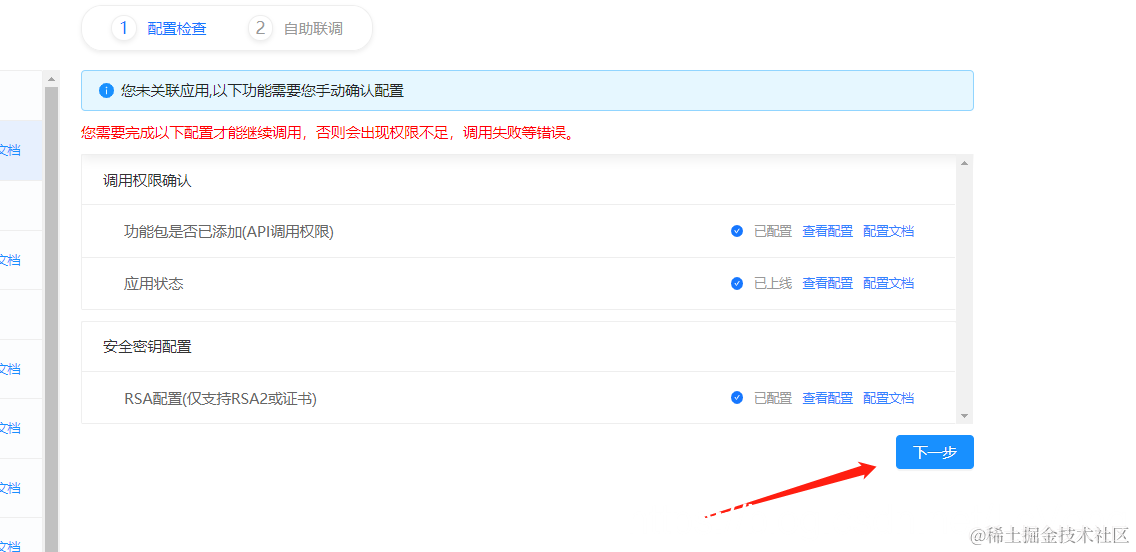Click the 已上线 status text
Screen dimensions: 1136x552
pos(772,283)
